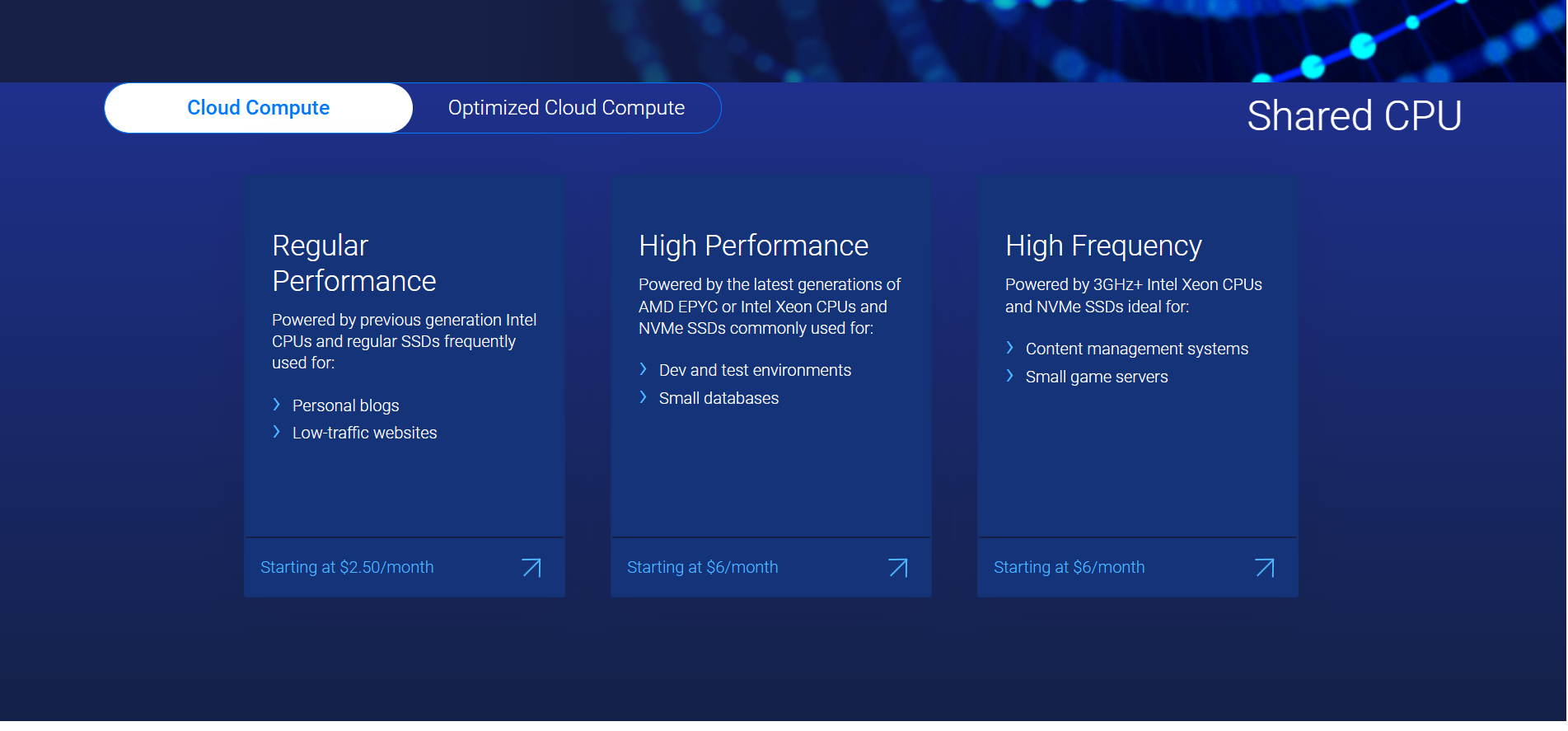Select the Optimized Cloud Compute tab
Viewport: 1568px width, 731px height.
(x=566, y=108)
